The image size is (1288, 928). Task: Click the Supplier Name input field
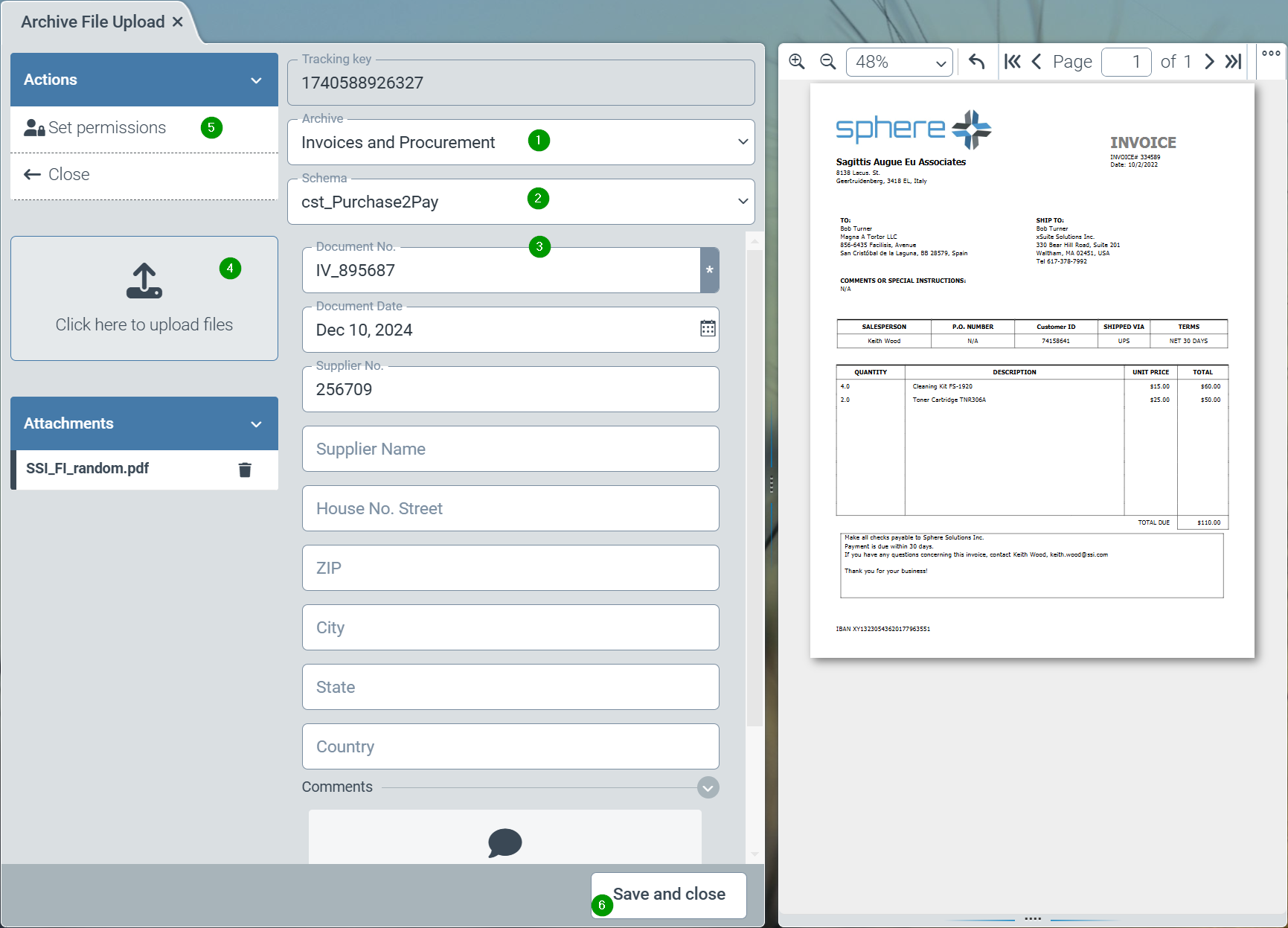(510, 449)
